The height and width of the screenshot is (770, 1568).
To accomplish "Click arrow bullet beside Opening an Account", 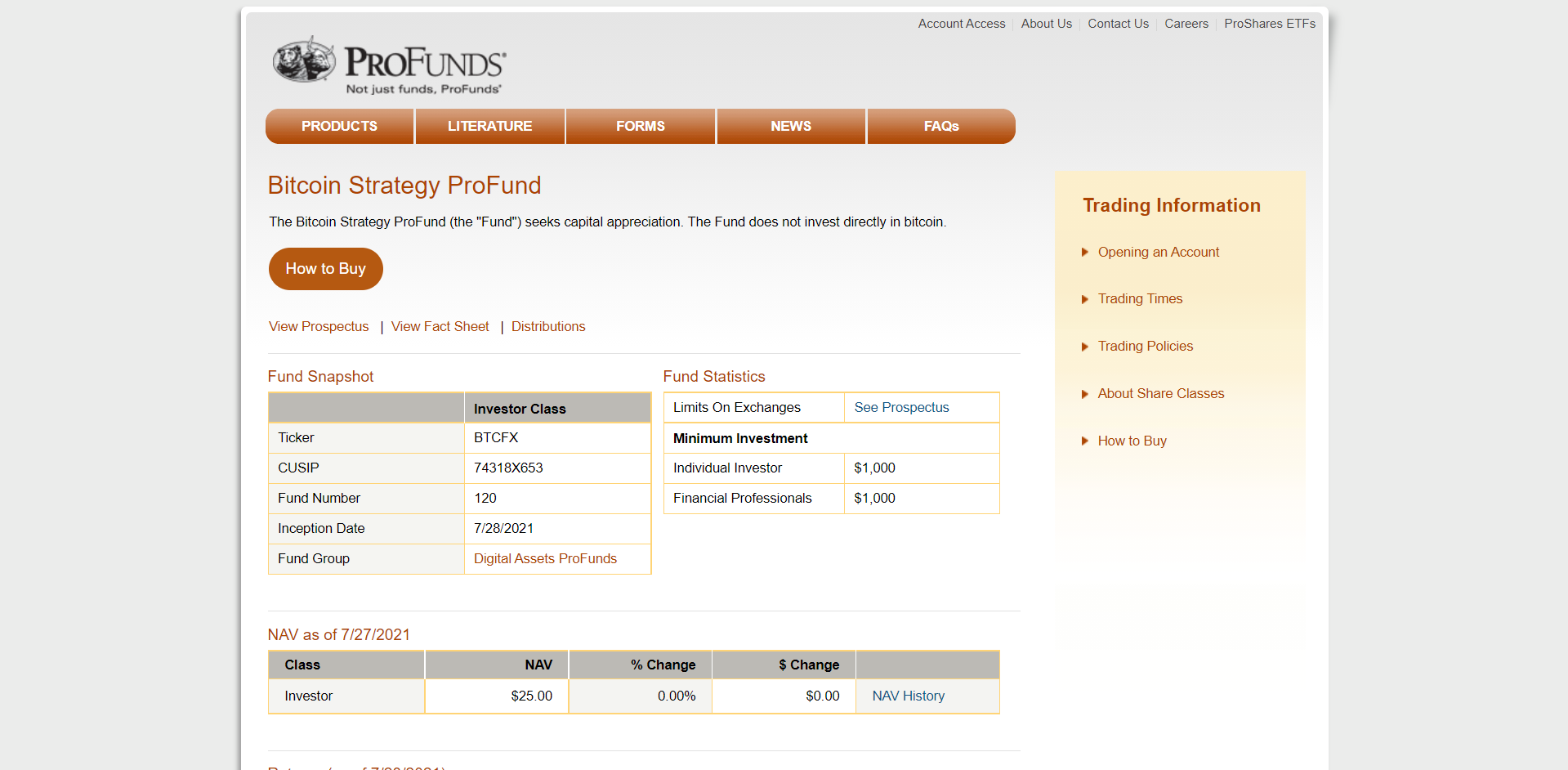I will (x=1085, y=253).
